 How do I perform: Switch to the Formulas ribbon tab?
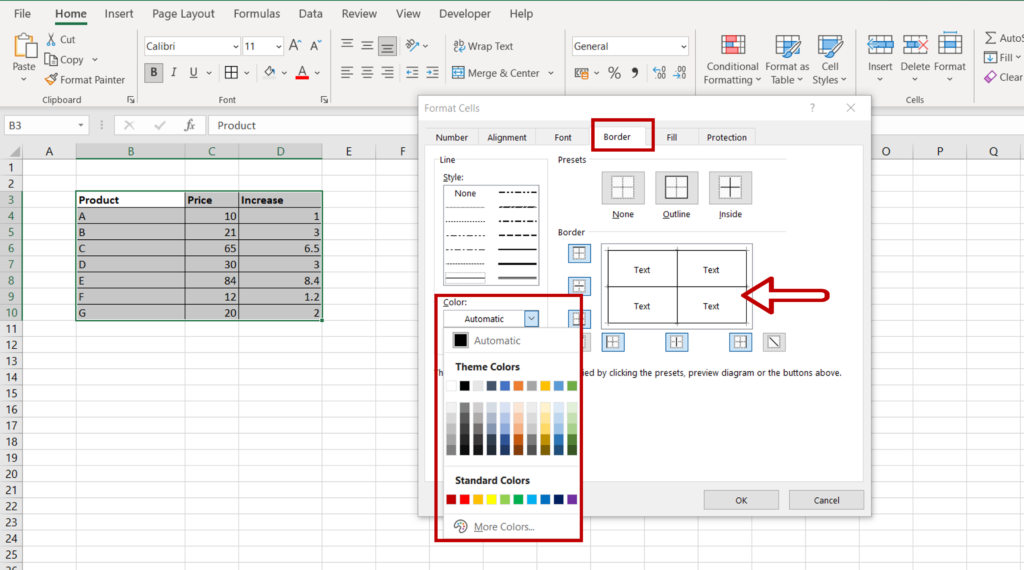[257, 14]
